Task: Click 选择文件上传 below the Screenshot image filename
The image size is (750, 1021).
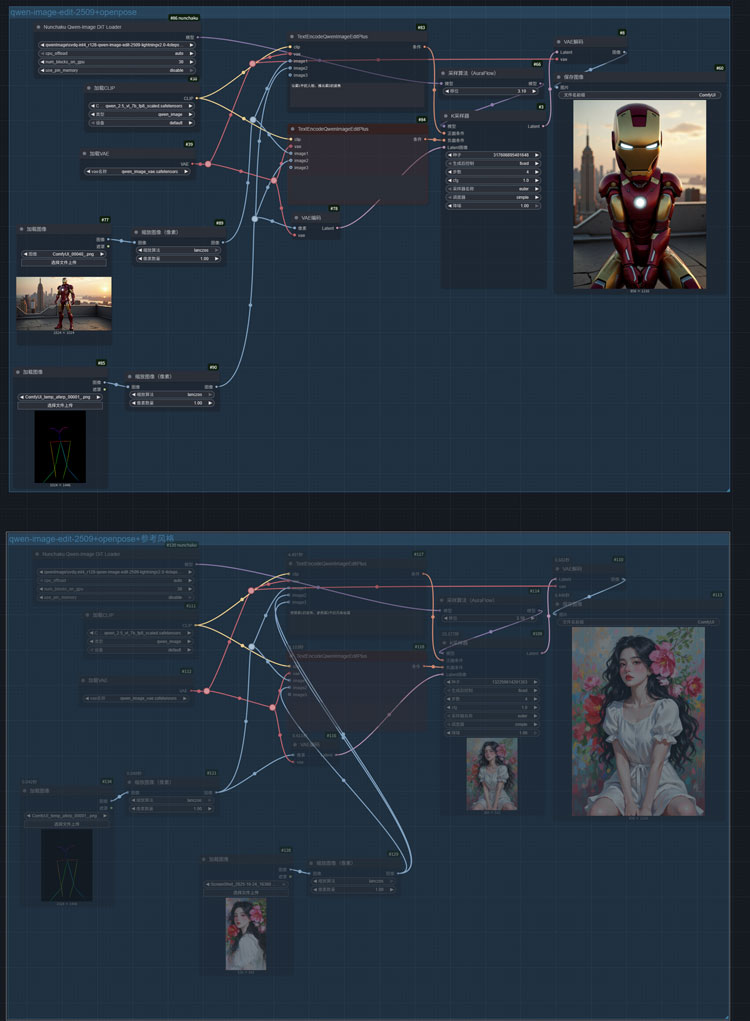Action: (246, 892)
